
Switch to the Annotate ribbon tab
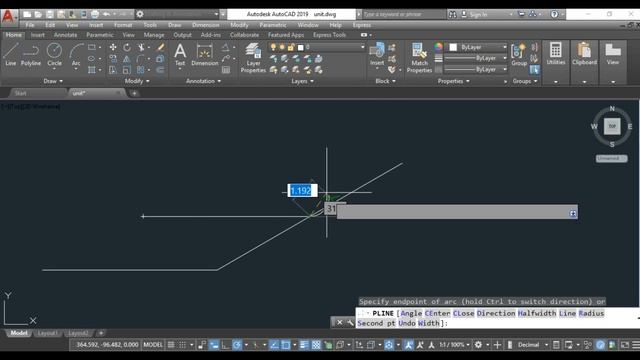click(65, 35)
